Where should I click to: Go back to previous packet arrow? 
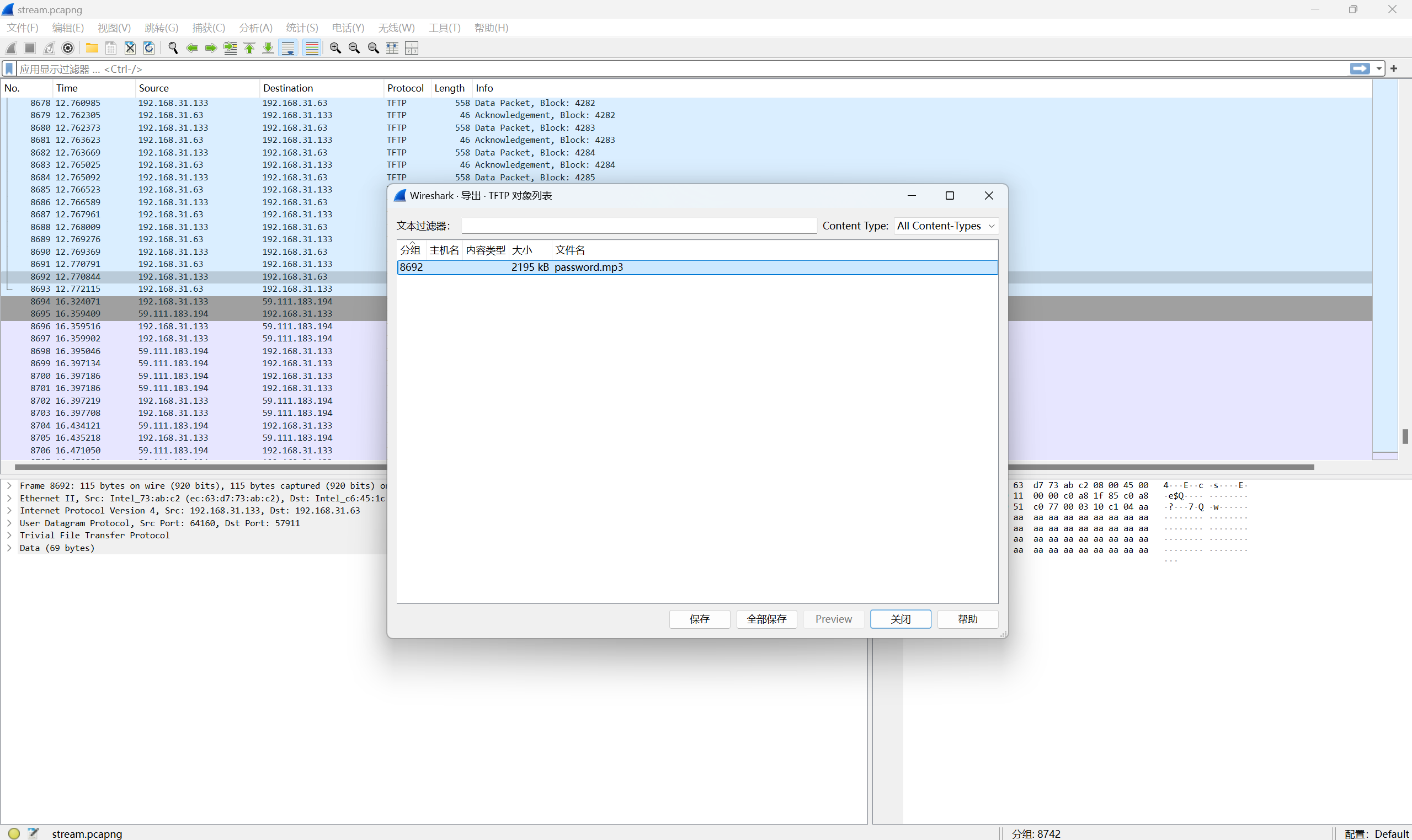(x=192, y=48)
